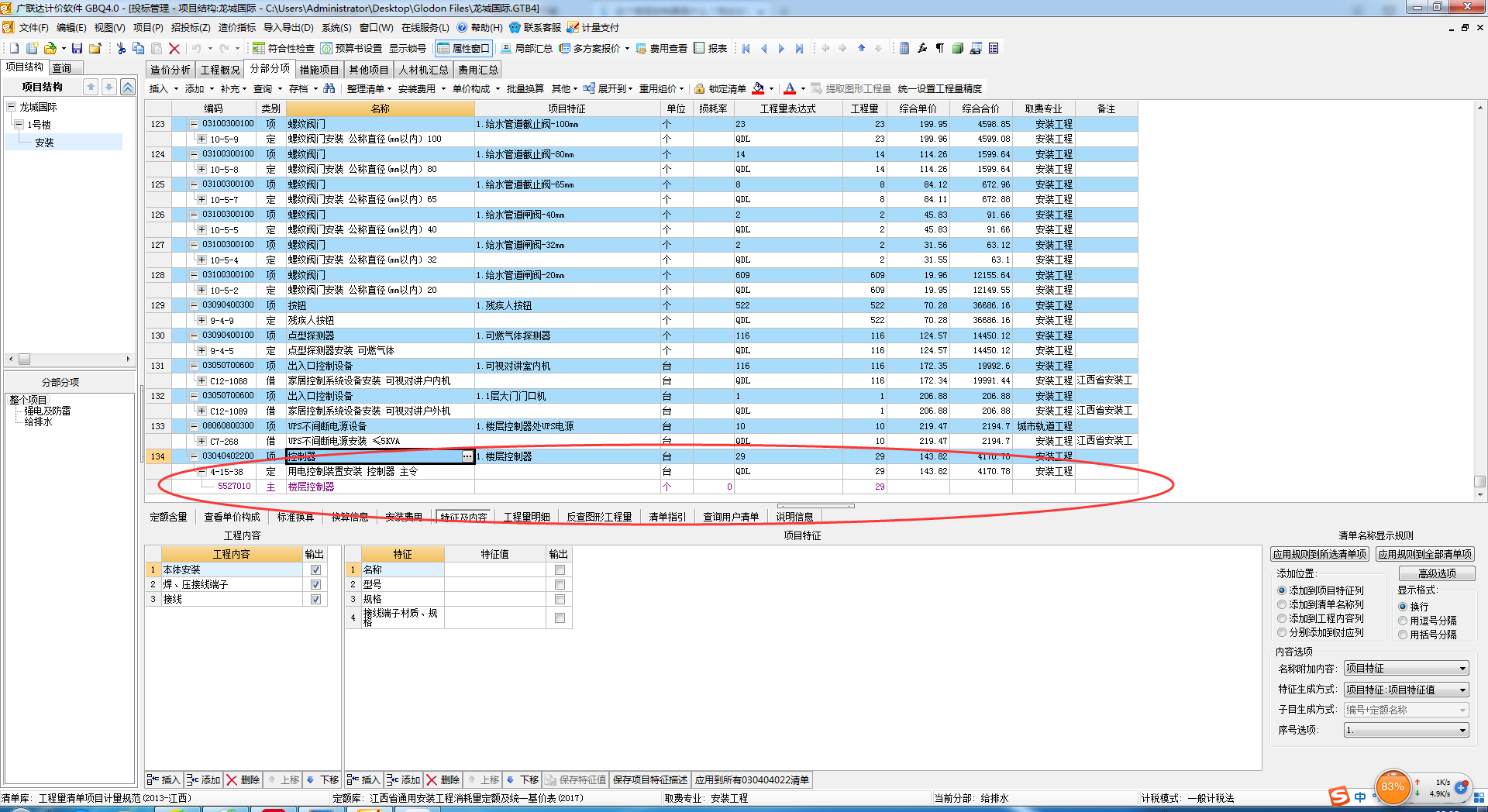
Task: Click 高级选项 button
Action: pyautogui.click(x=1437, y=573)
